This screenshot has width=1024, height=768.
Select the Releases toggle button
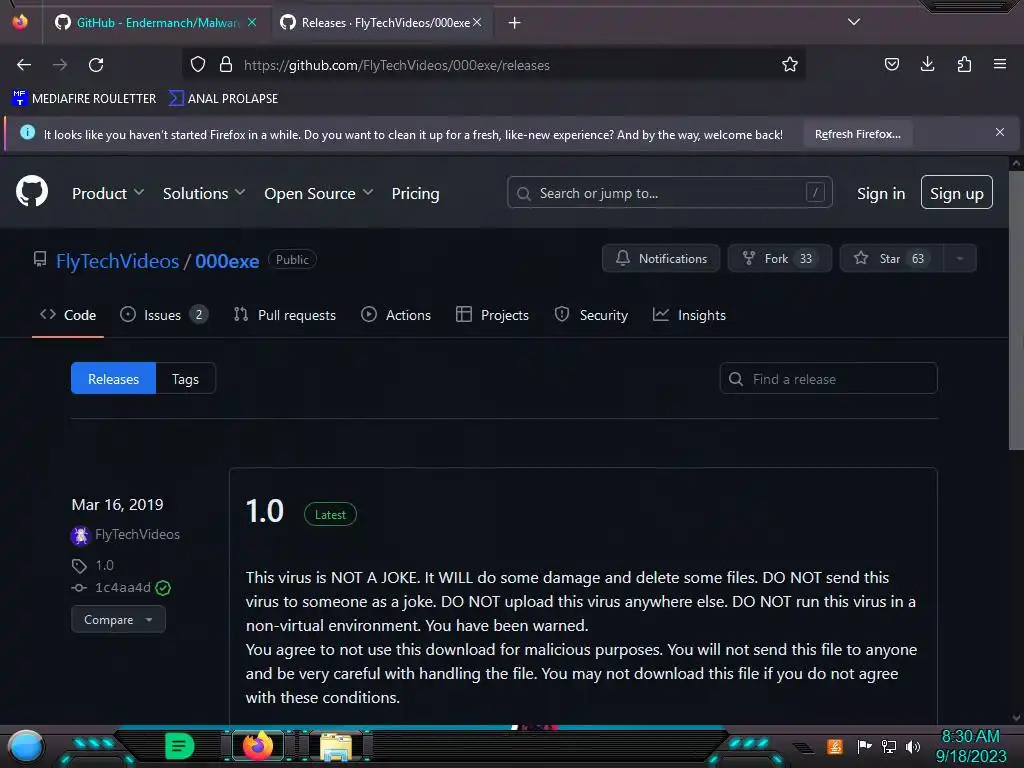(114, 378)
